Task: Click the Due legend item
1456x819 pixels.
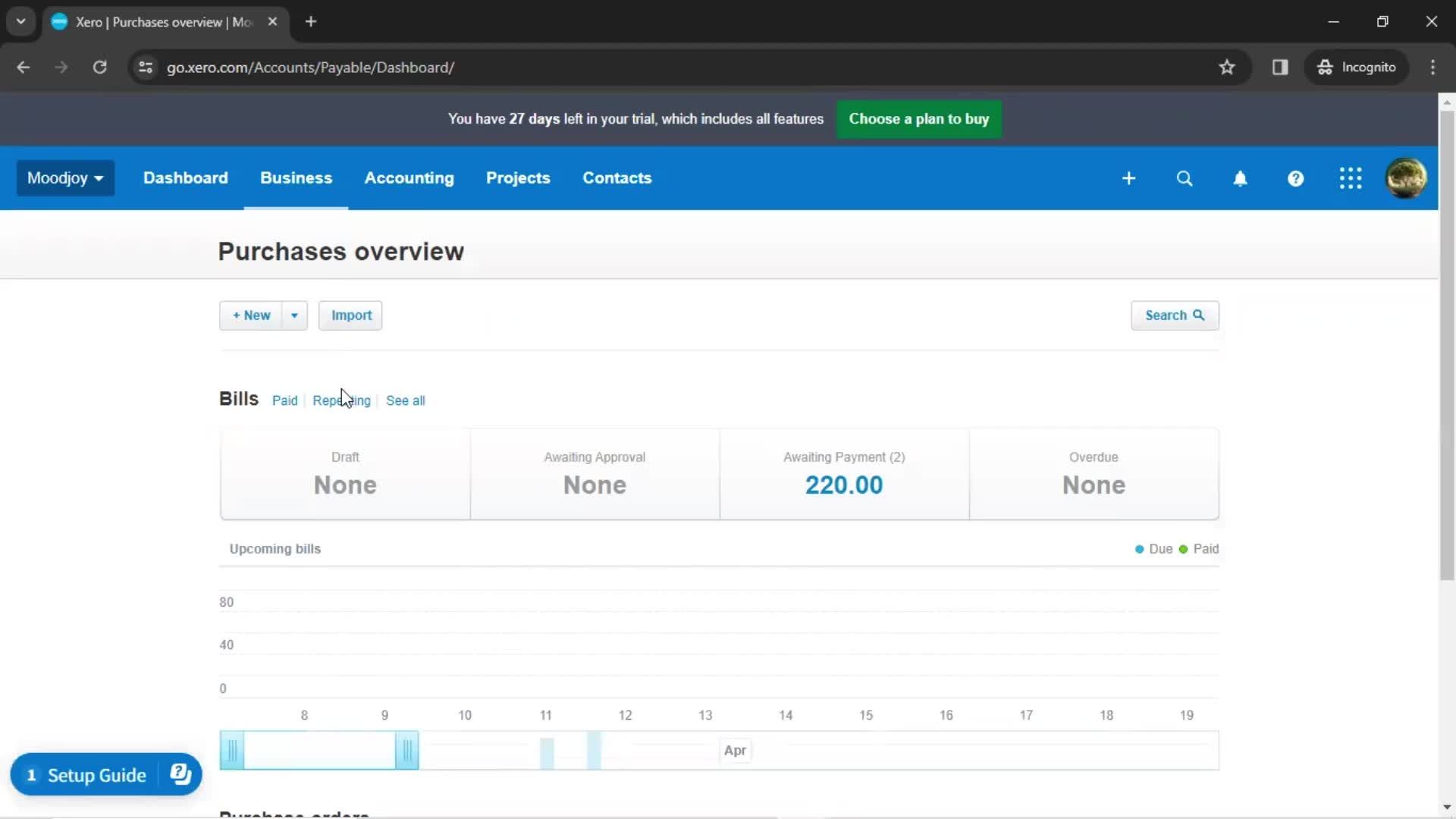Action: [1153, 549]
